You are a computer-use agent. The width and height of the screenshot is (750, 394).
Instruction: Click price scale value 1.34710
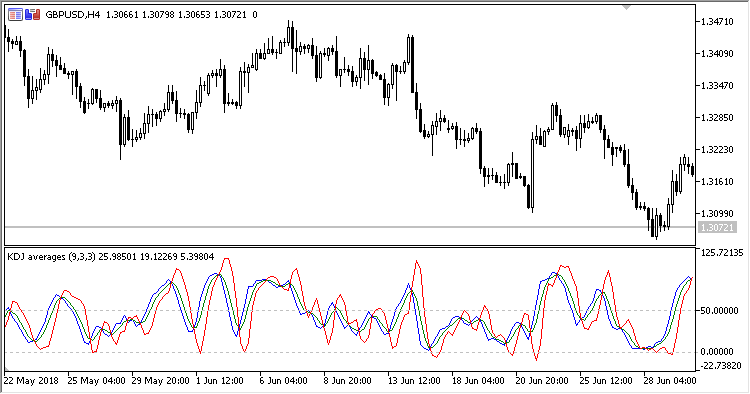tap(717, 22)
